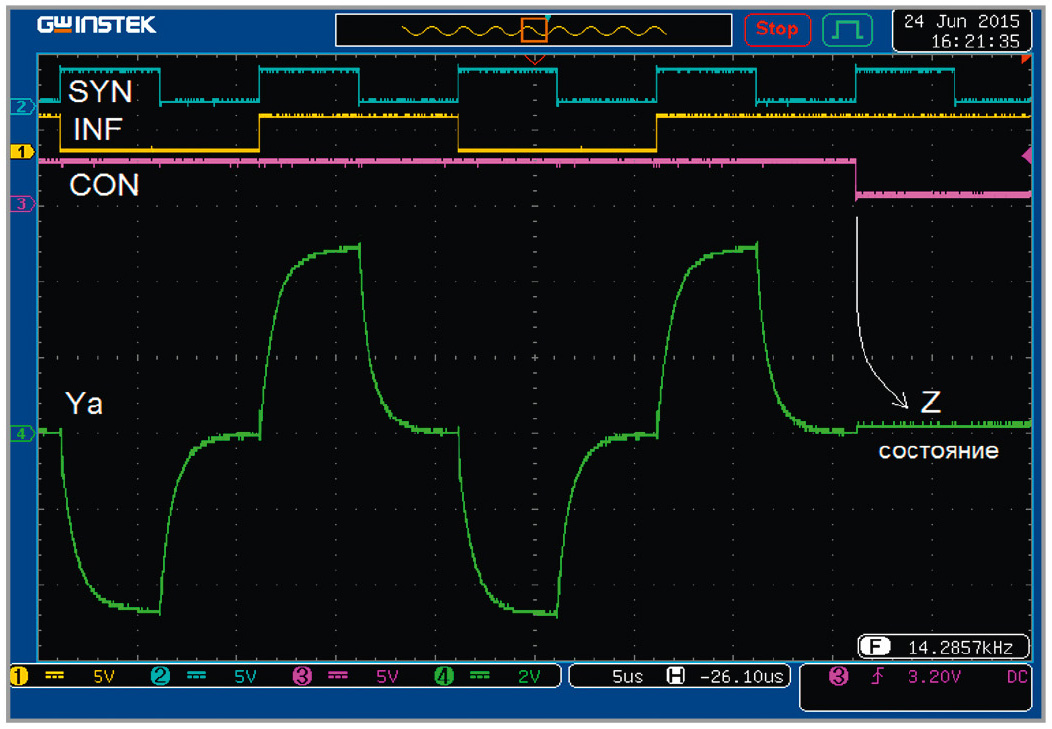Click channel 4 DC coupling symbol
The height and width of the screenshot is (729, 1052).
tap(480, 676)
